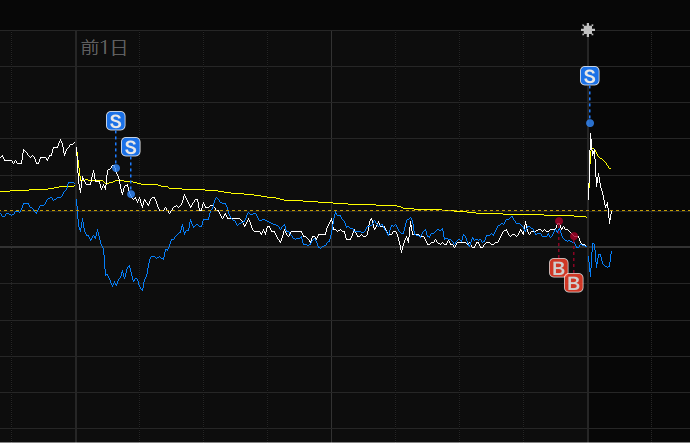Click the first S sell marker after 前1日

pos(116,121)
